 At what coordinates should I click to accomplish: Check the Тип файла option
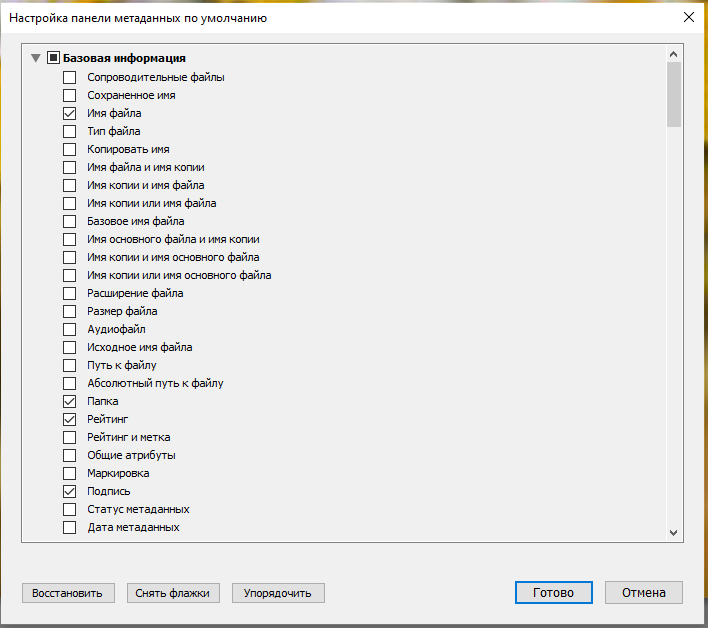point(70,131)
